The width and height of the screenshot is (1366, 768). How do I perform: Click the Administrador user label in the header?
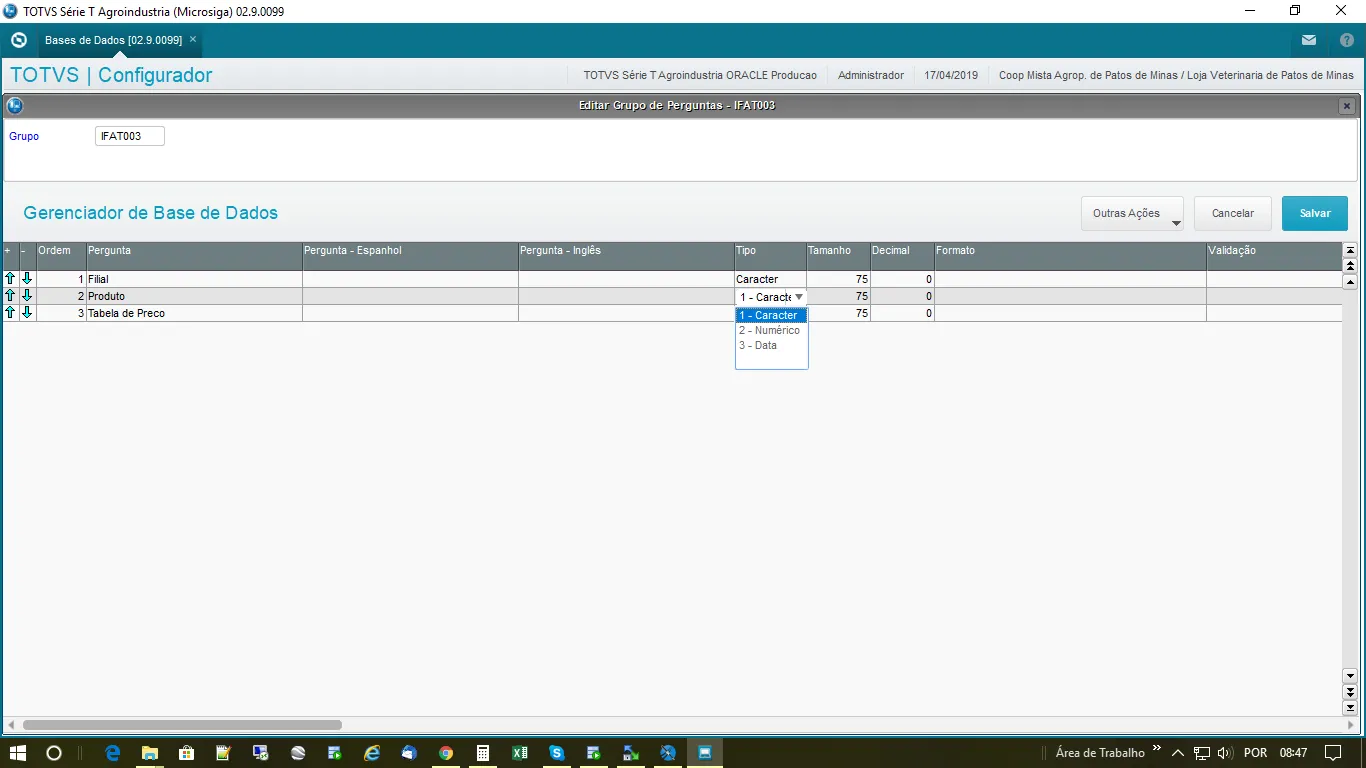pyautogui.click(x=871, y=75)
